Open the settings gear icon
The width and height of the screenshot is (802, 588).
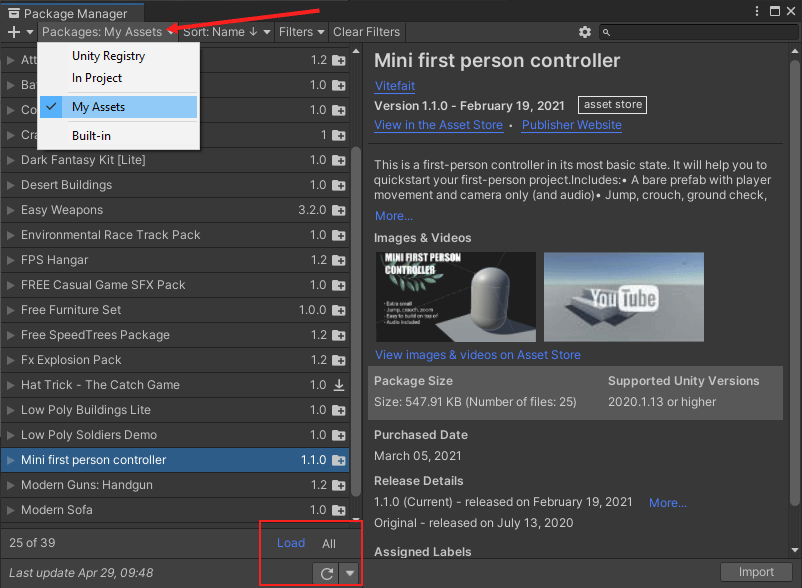click(585, 32)
